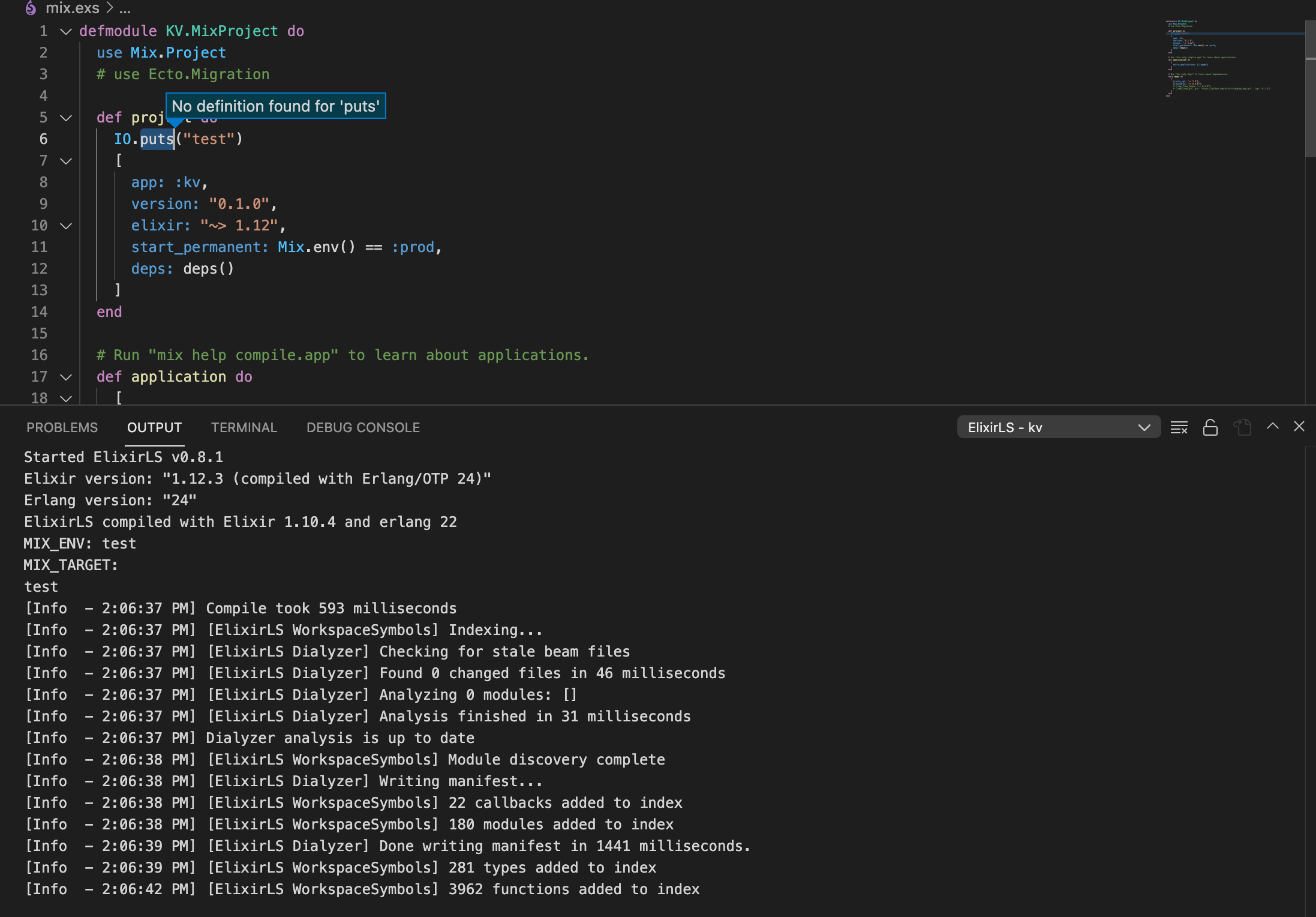Image resolution: width=1316 pixels, height=917 pixels.
Task: Collapse def application on line 17
Action: [x=65, y=377]
